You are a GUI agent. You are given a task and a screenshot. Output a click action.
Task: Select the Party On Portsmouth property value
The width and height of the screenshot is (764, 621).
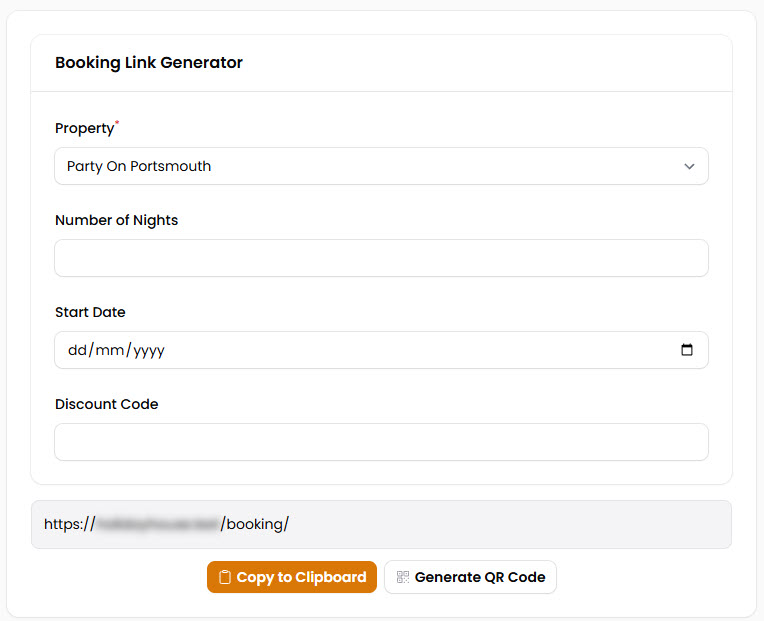[x=139, y=166]
